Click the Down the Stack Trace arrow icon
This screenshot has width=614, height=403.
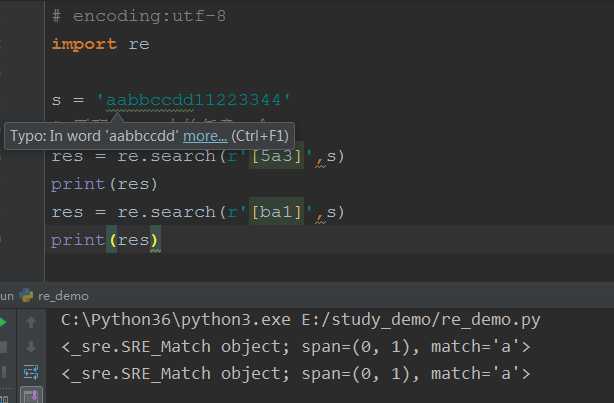tap(31, 347)
